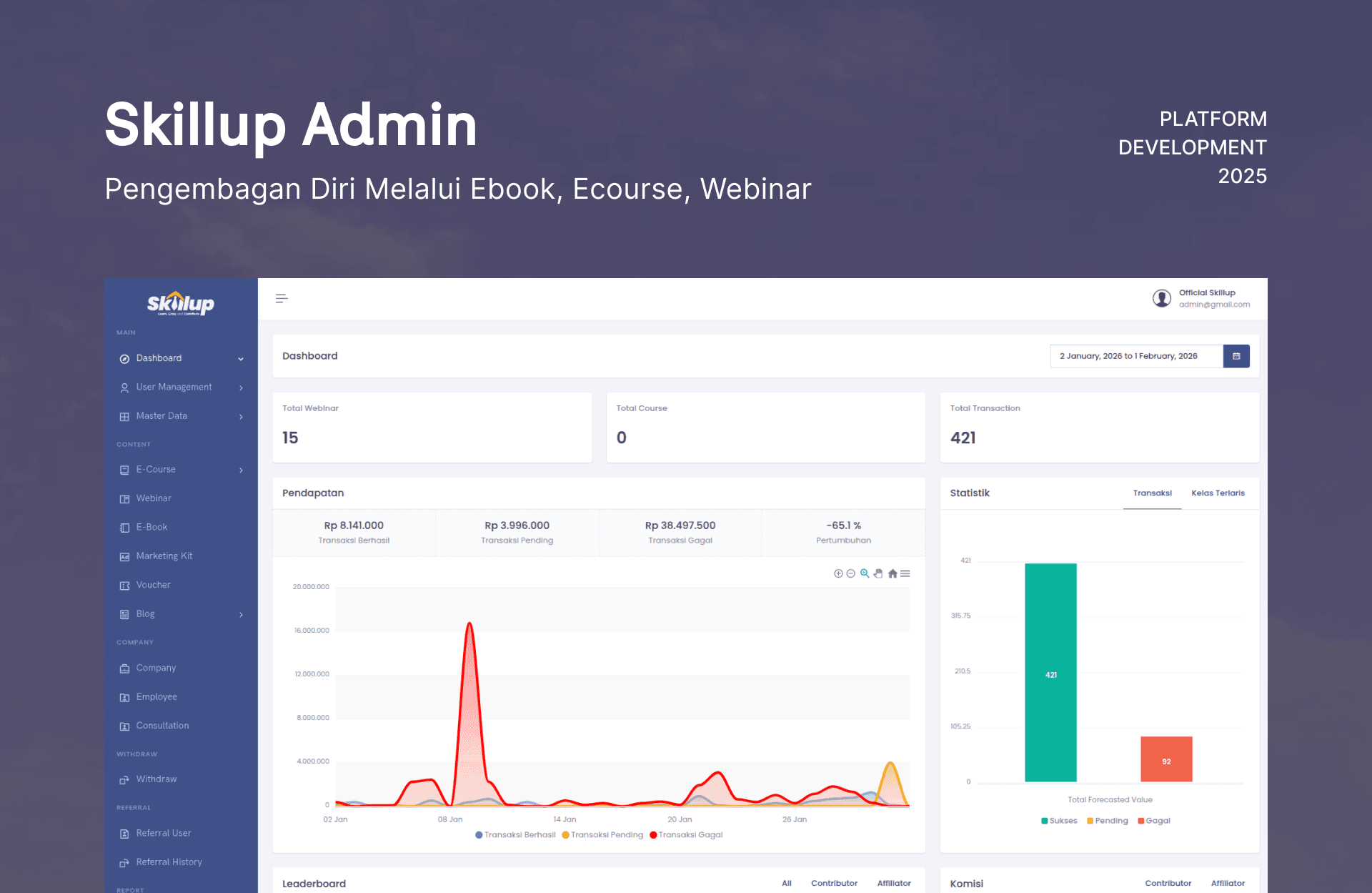Viewport: 1372px width, 893px height.
Task: Switch to the Kelas Terlaris tab
Action: 1218,493
